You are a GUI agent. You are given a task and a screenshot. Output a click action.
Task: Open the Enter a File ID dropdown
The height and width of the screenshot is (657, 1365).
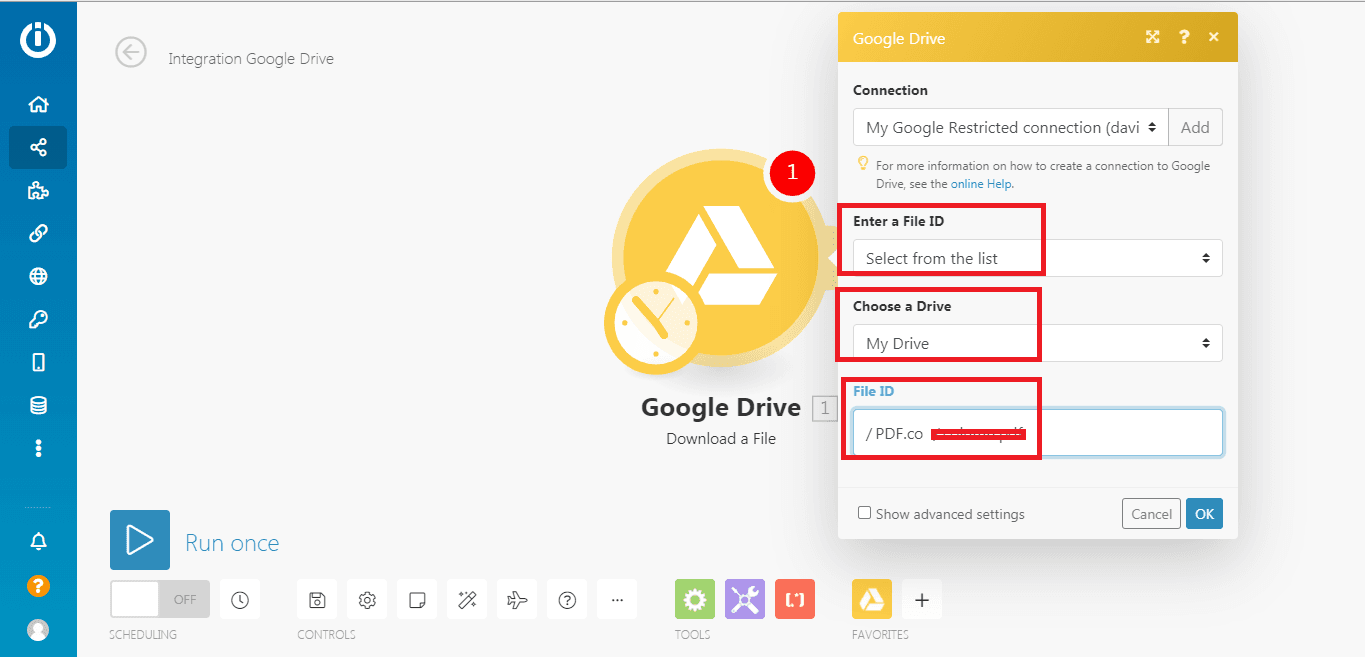(1037, 258)
